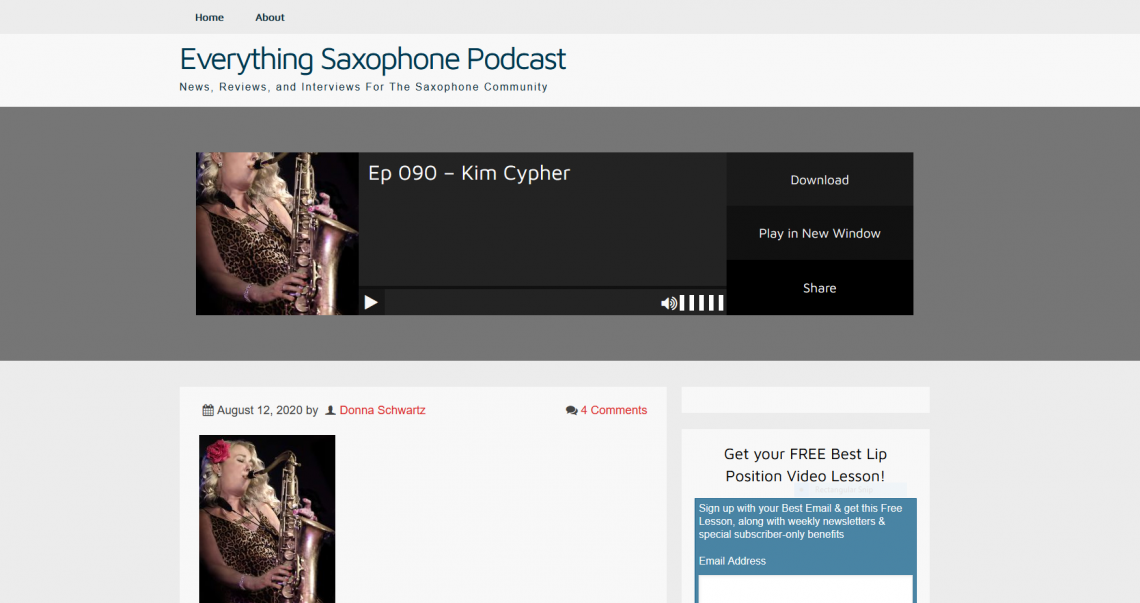Click the FREE Best Lip Position heading
Image resolution: width=1140 pixels, height=603 pixels.
805,465
